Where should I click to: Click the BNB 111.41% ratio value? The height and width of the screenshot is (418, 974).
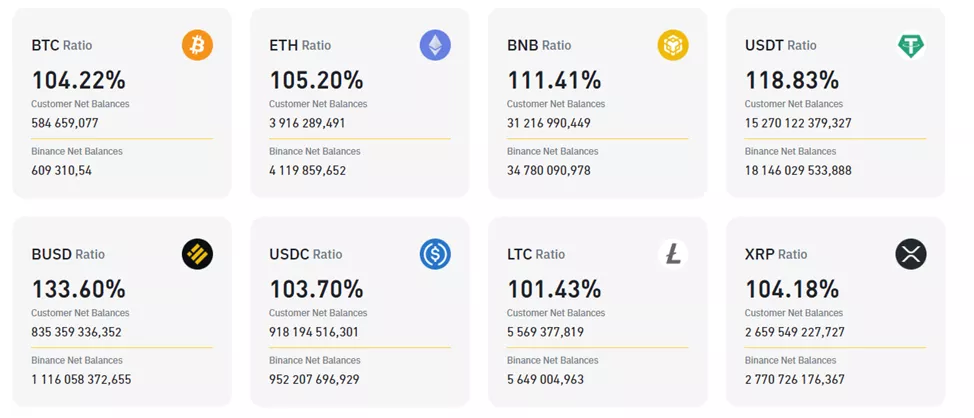pos(553,80)
